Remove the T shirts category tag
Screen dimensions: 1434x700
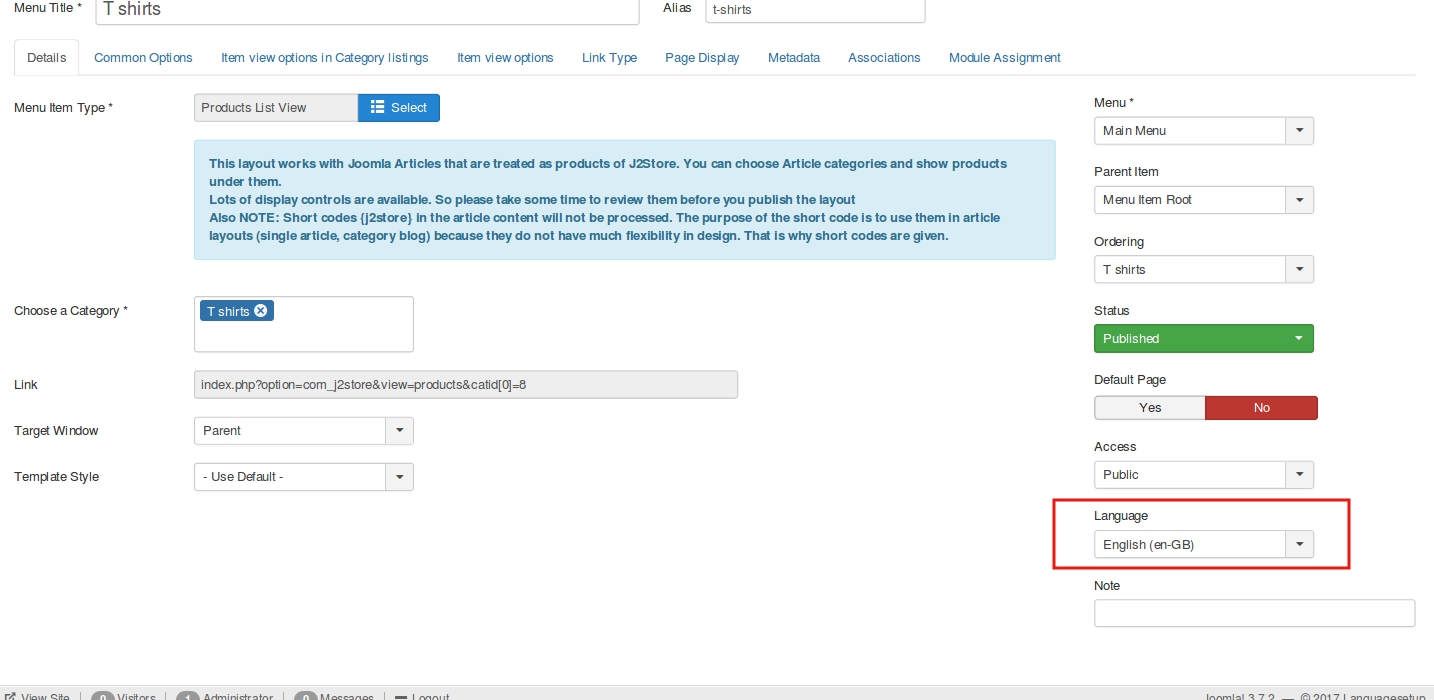(261, 311)
